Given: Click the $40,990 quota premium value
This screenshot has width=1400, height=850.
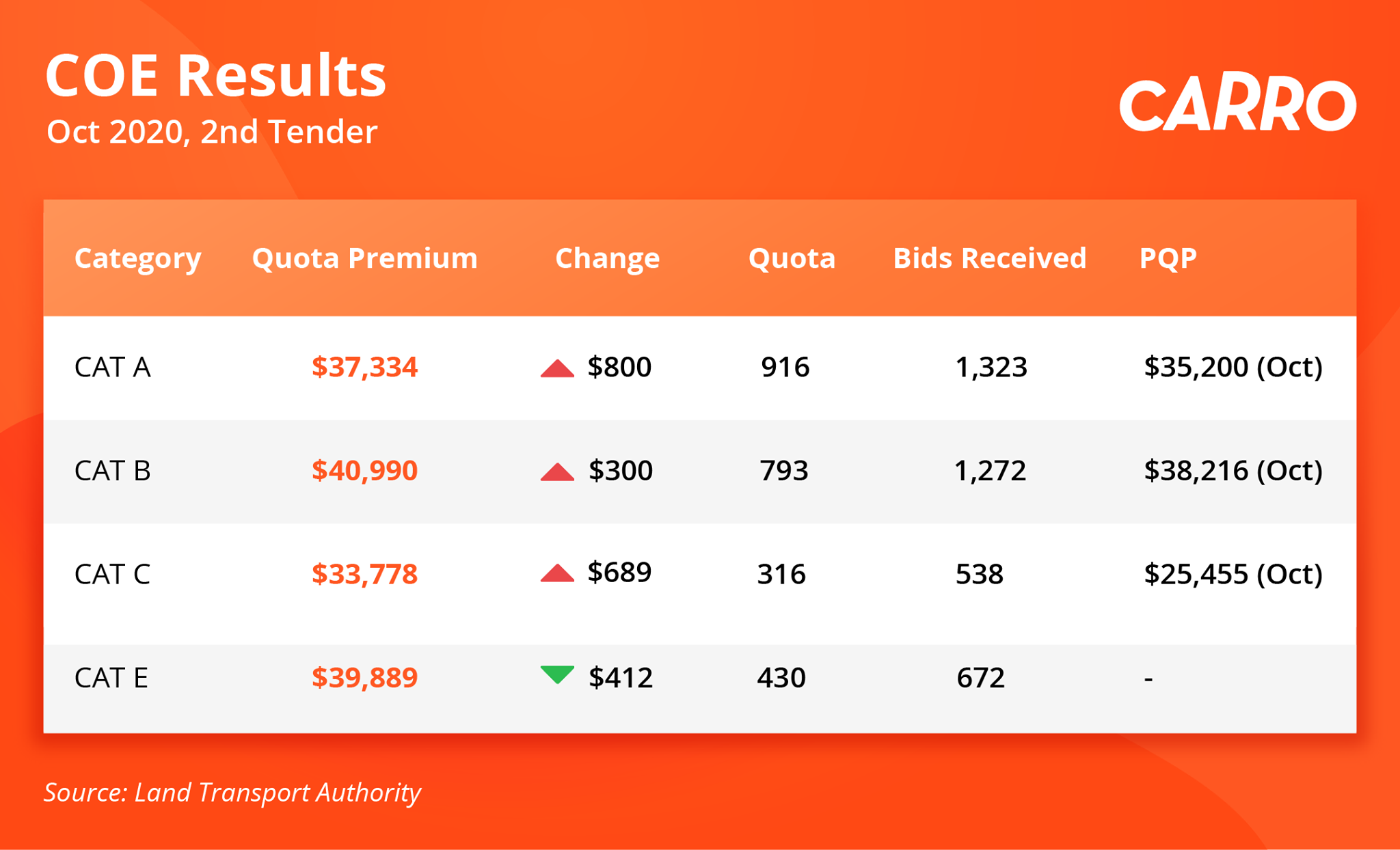Looking at the screenshot, I should click(364, 471).
